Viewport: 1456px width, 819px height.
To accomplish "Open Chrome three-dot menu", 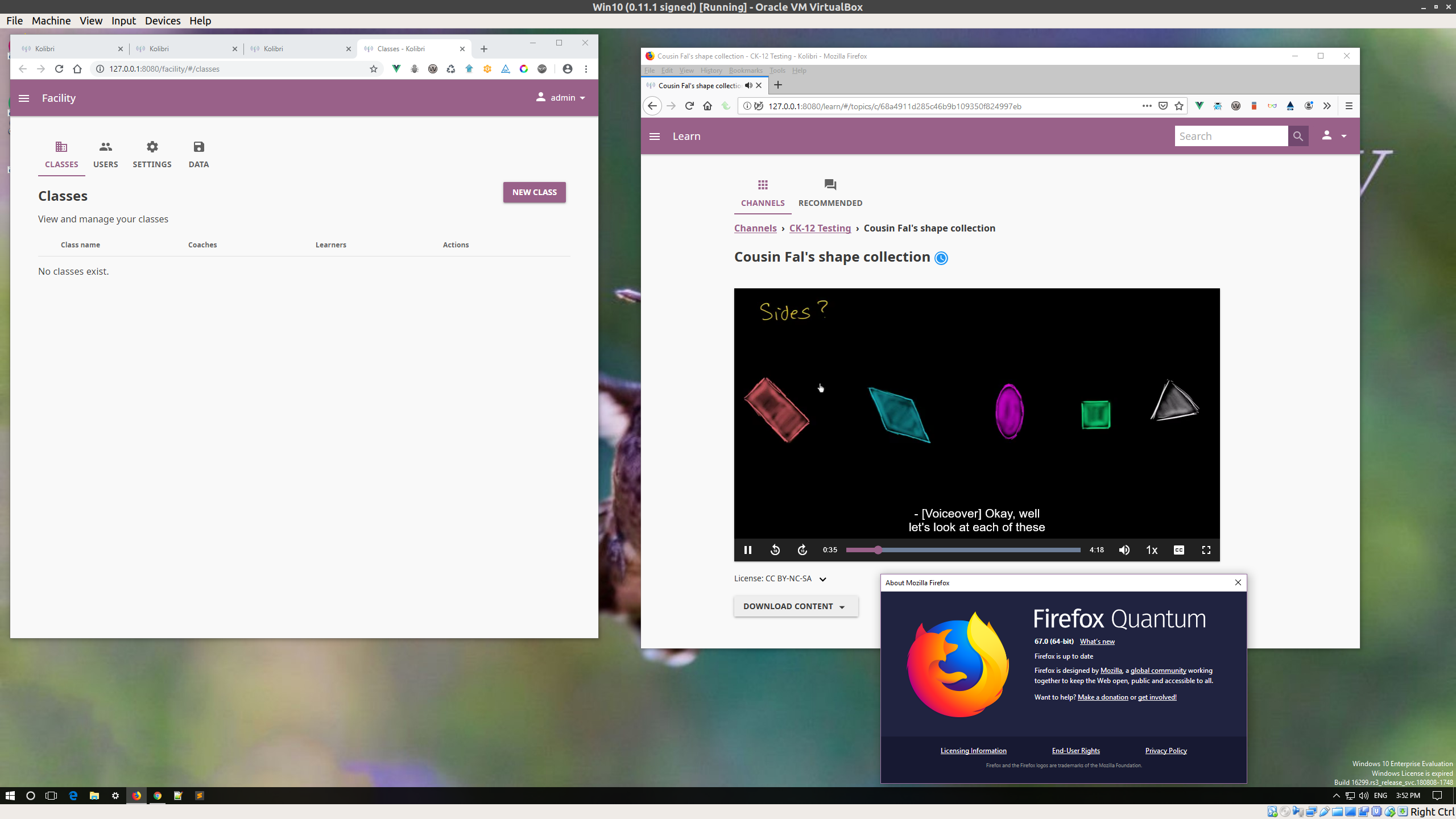I will click(x=586, y=69).
